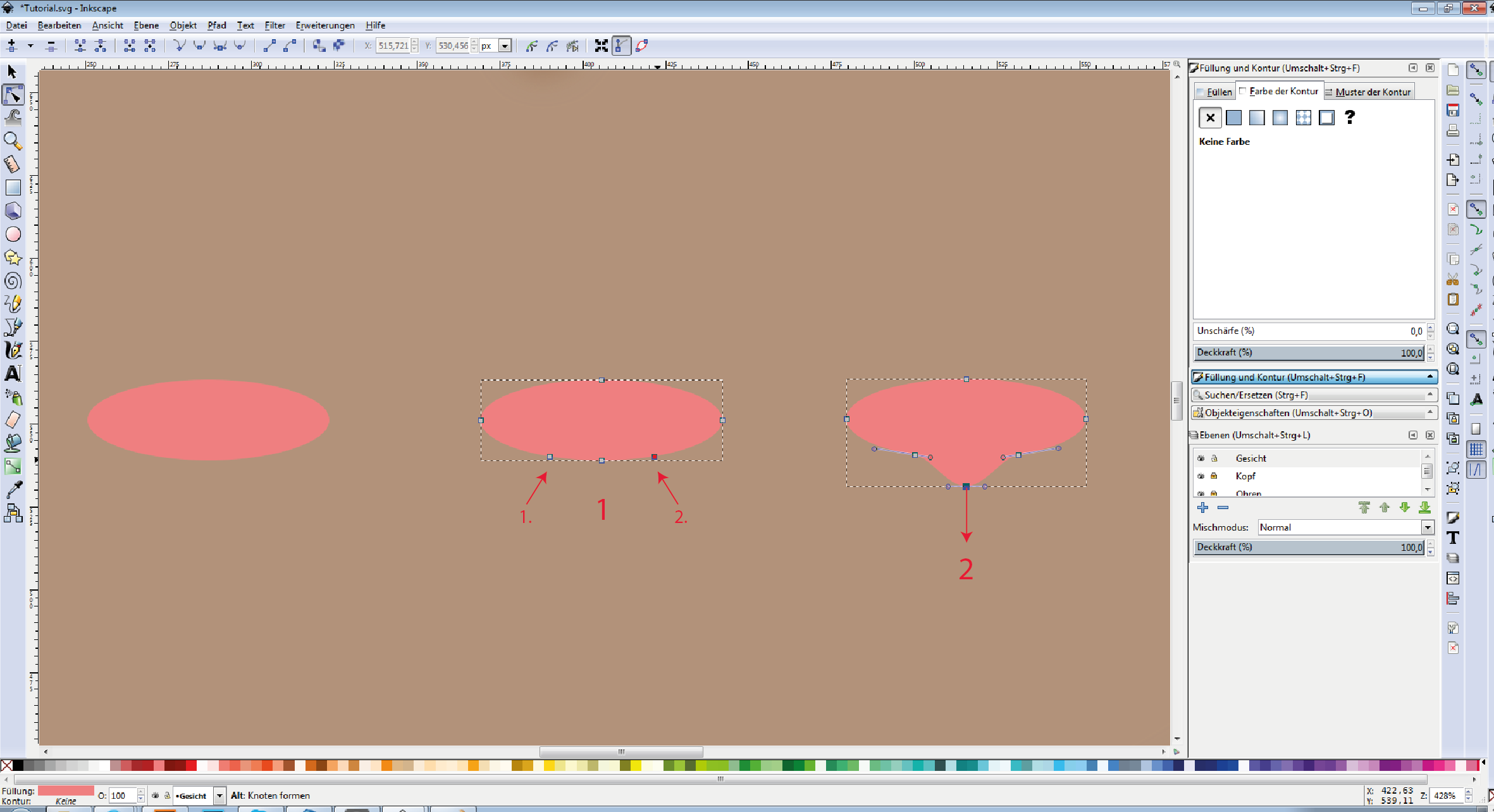Toggle lock on Gesicht layer

[x=1214, y=458]
